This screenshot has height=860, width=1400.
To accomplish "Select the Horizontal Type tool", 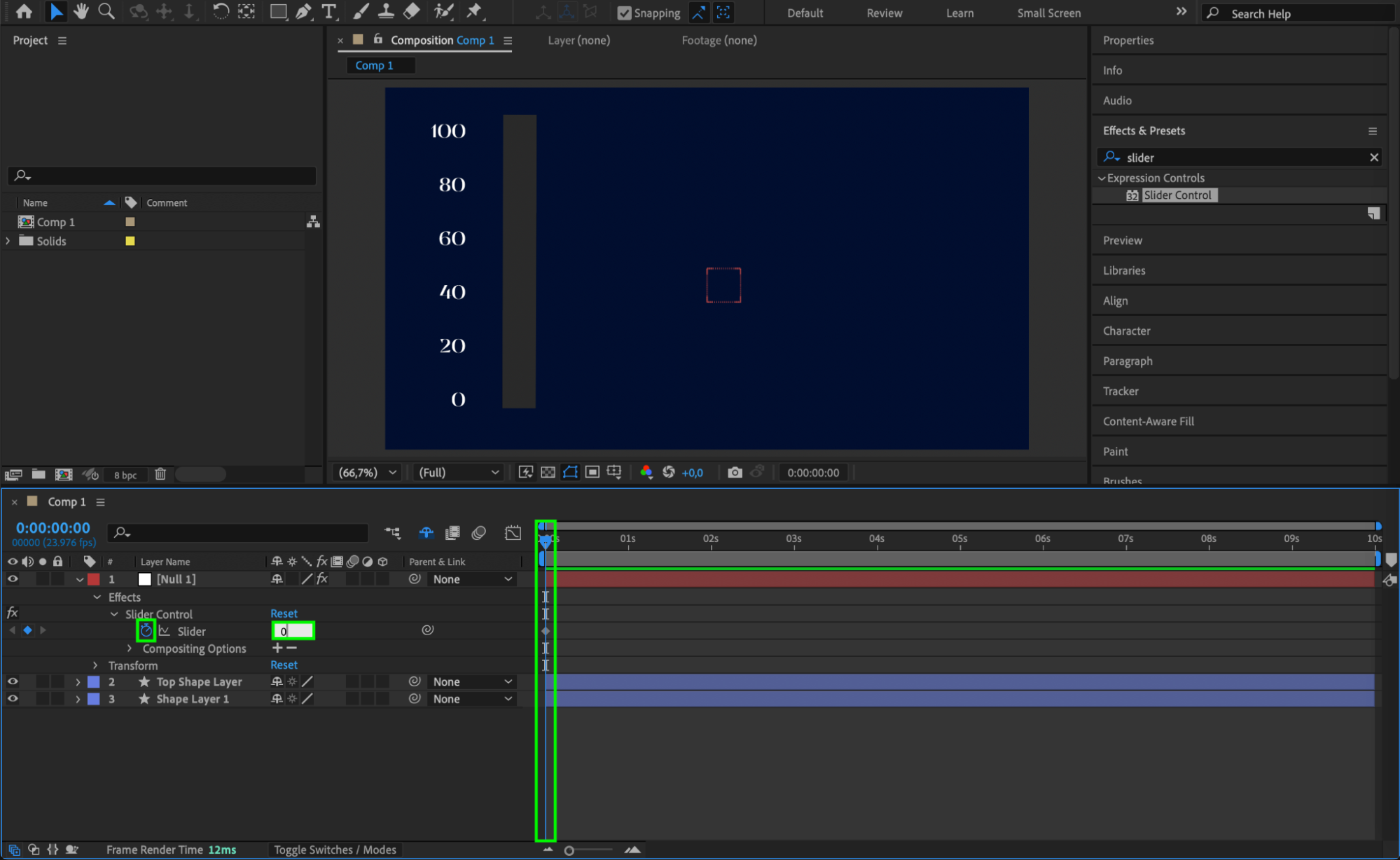I will (328, 11).
